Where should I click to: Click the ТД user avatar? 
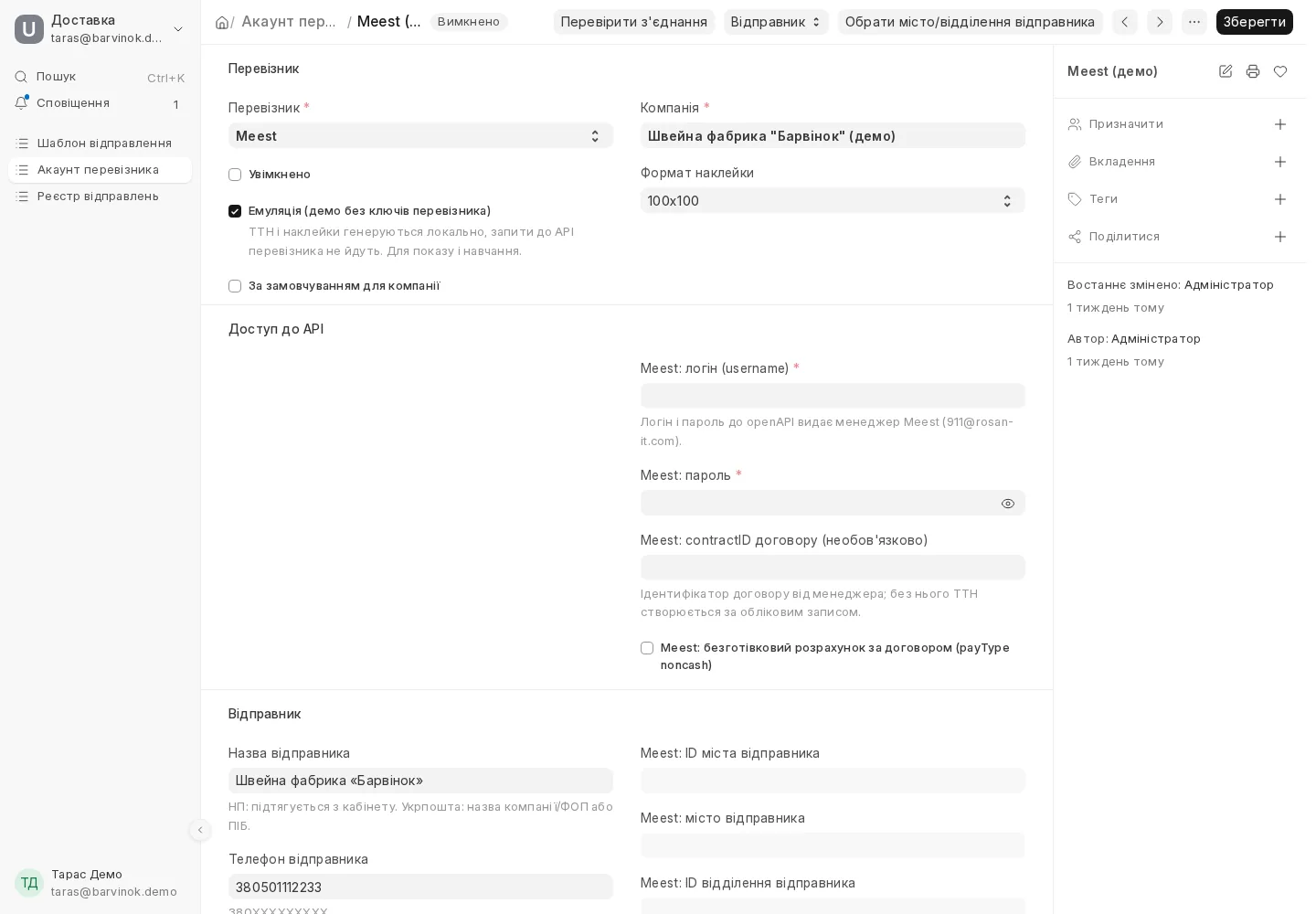(29, 883)
